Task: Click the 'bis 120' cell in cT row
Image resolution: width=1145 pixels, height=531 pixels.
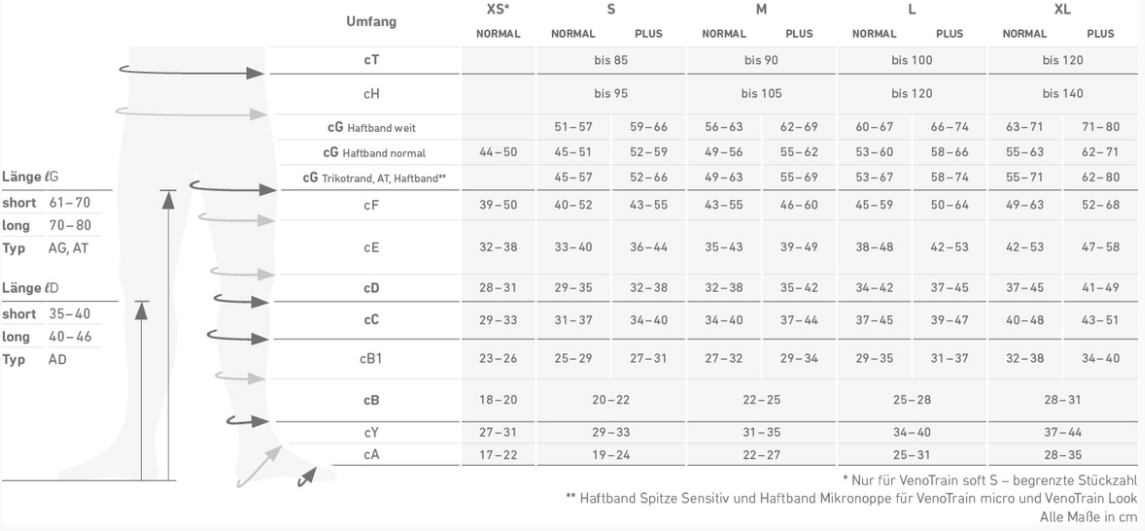Action: tap(1061, 60)
